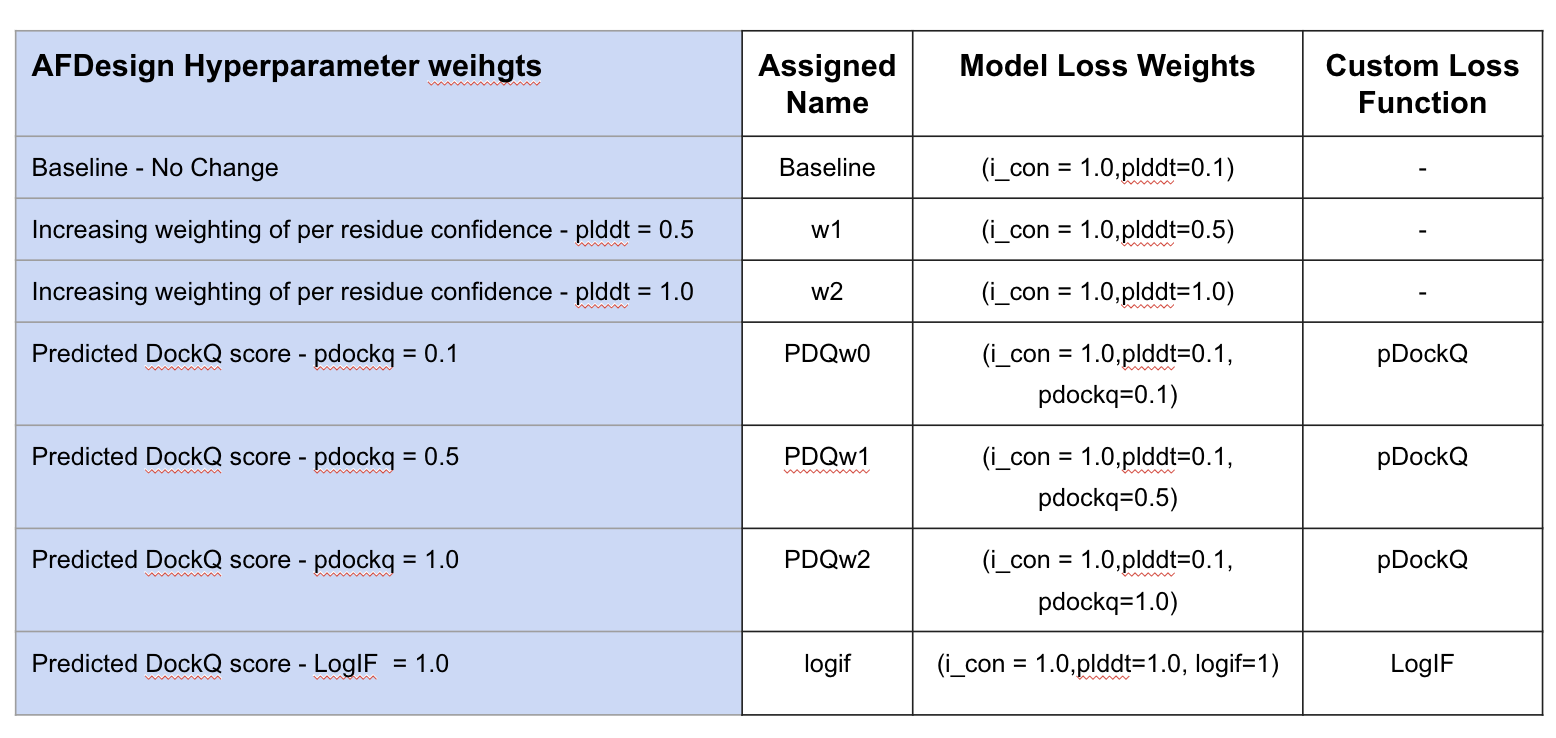The height and width of the screenshot is (738, 1556).
Task: Select the "Assigned Name" column header
Action: point(827,84)
